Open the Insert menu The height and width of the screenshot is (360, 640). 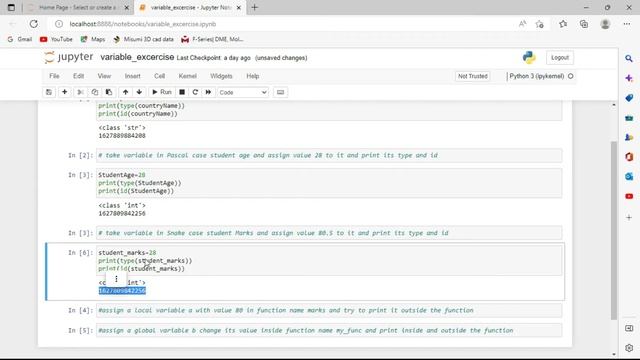[x=132, y=76]
